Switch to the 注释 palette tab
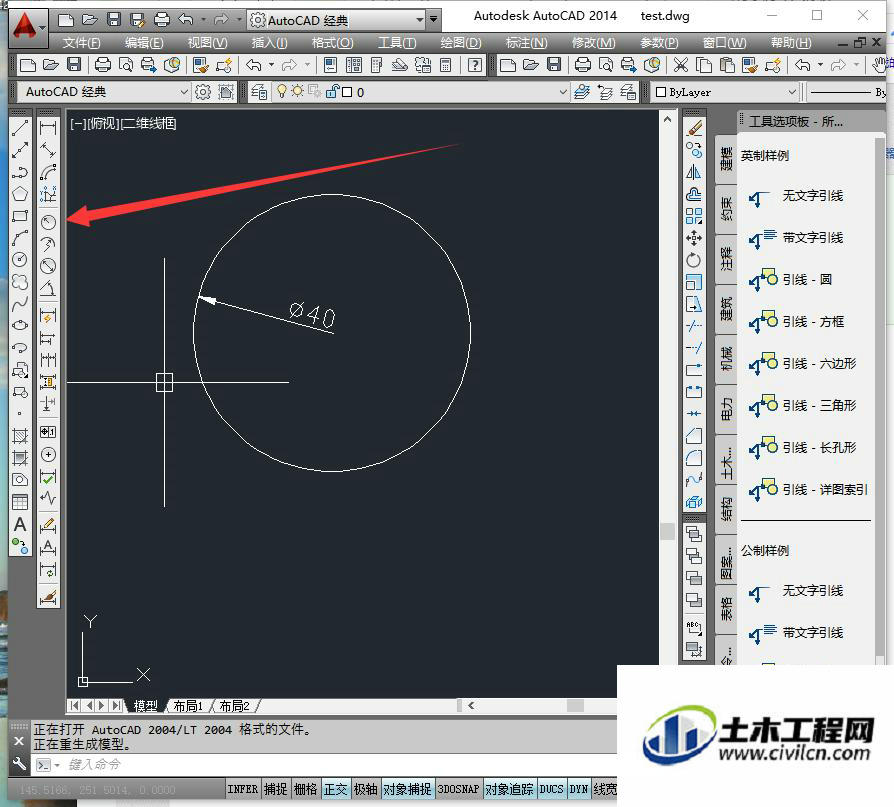Image resolution: width=894 pixels, height=807 pixels. 726,260
